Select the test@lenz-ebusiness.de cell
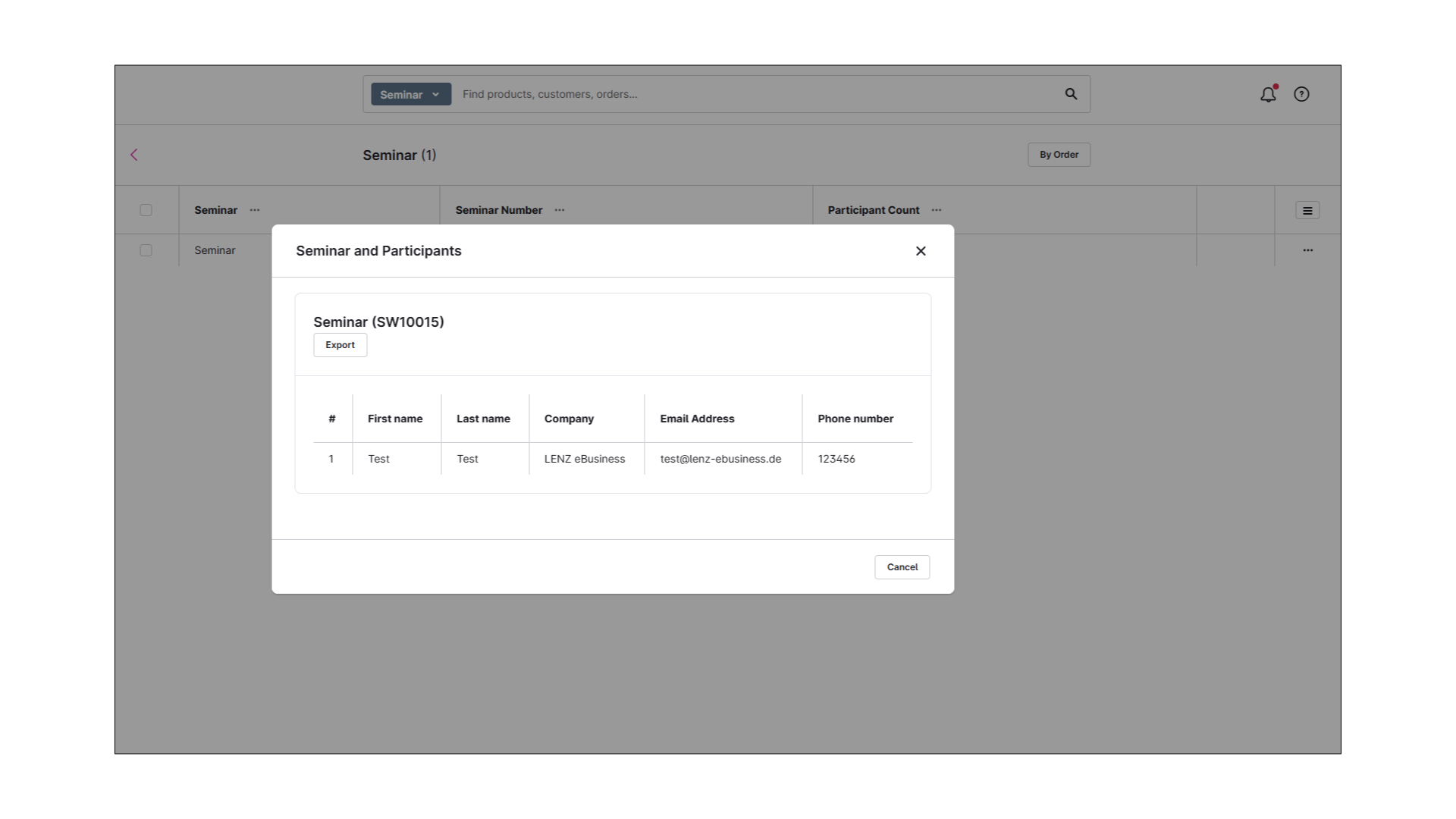1456x819 pixels. (720, 459)
